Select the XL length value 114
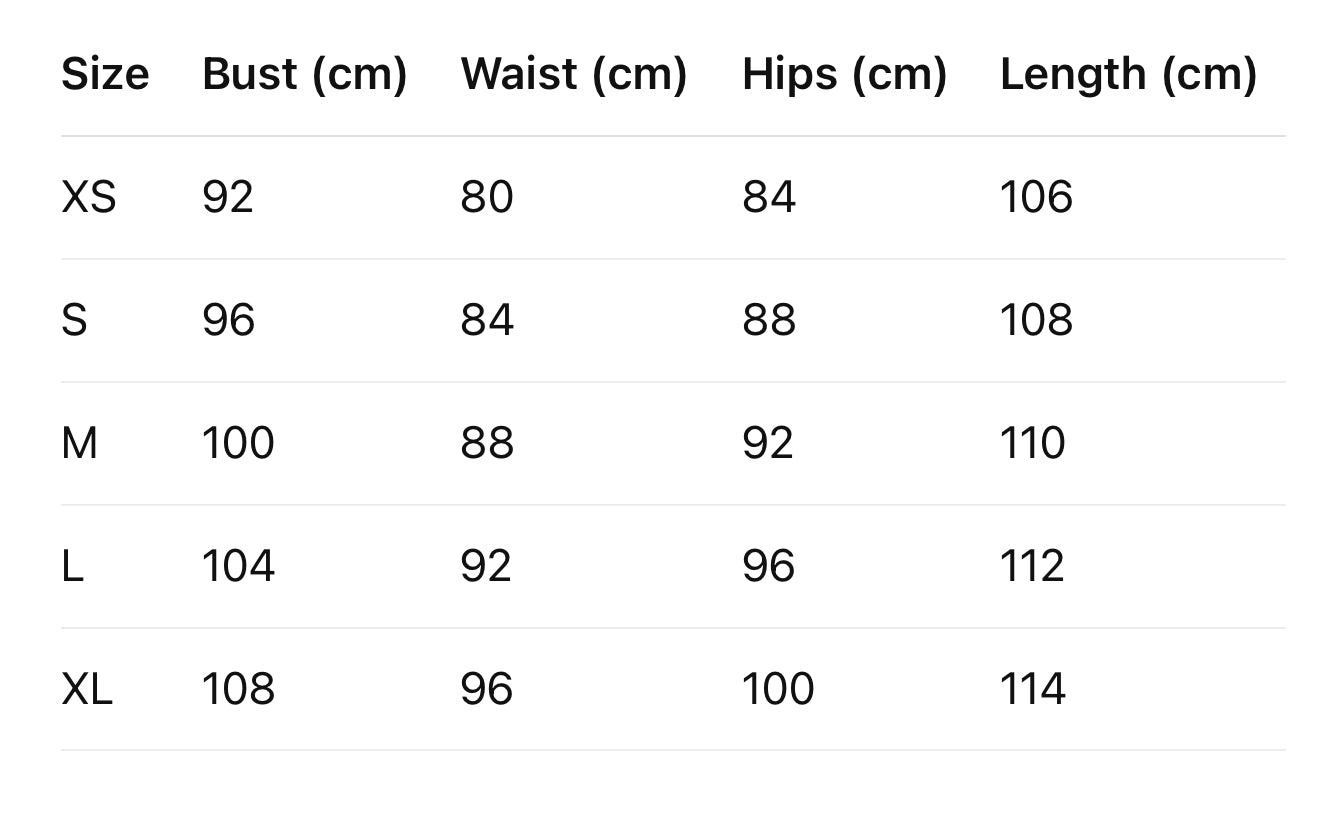 tap(1033, 689)
